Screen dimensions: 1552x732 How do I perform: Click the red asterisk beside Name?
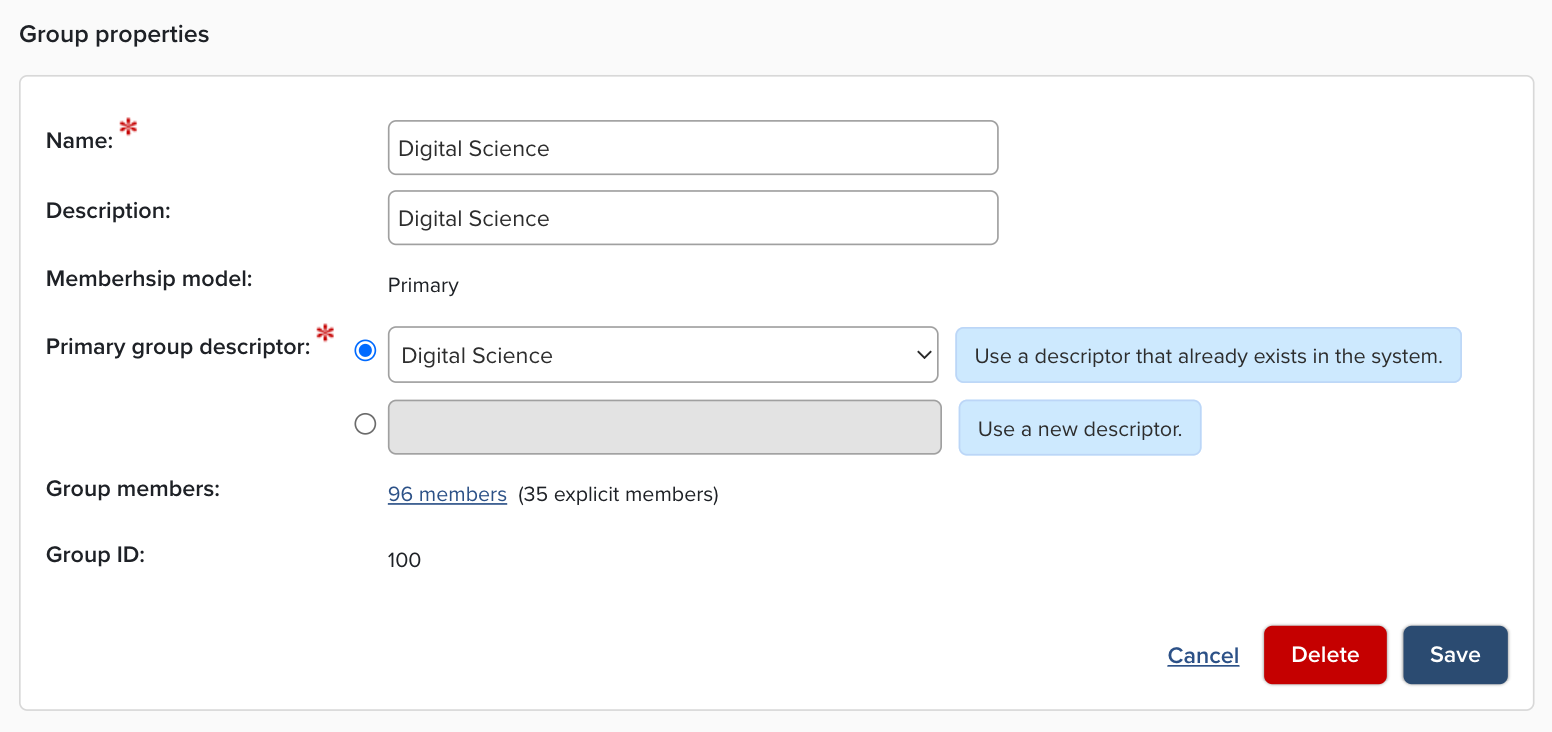(x=128, y=127)
